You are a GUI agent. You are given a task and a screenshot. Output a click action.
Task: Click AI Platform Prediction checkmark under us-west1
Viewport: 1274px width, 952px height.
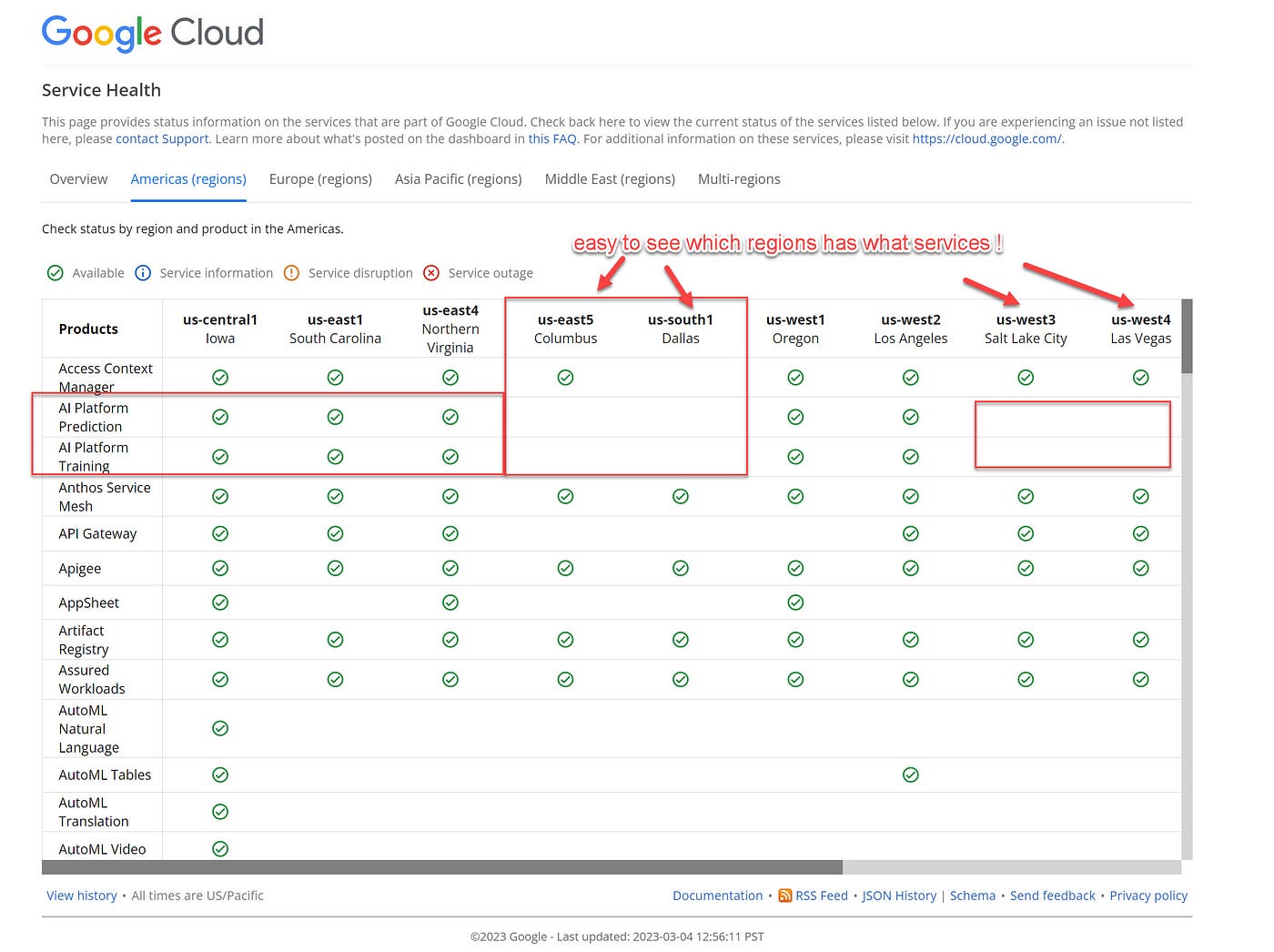point(795,417)
